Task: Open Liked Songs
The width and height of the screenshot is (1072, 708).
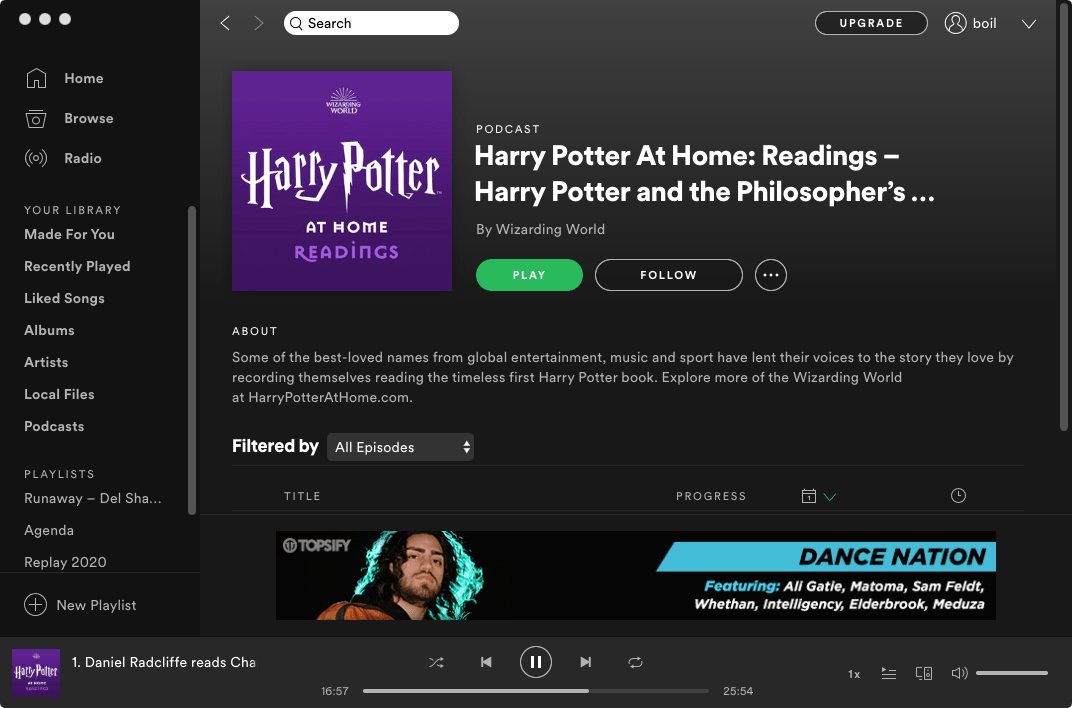Action: 64,298
